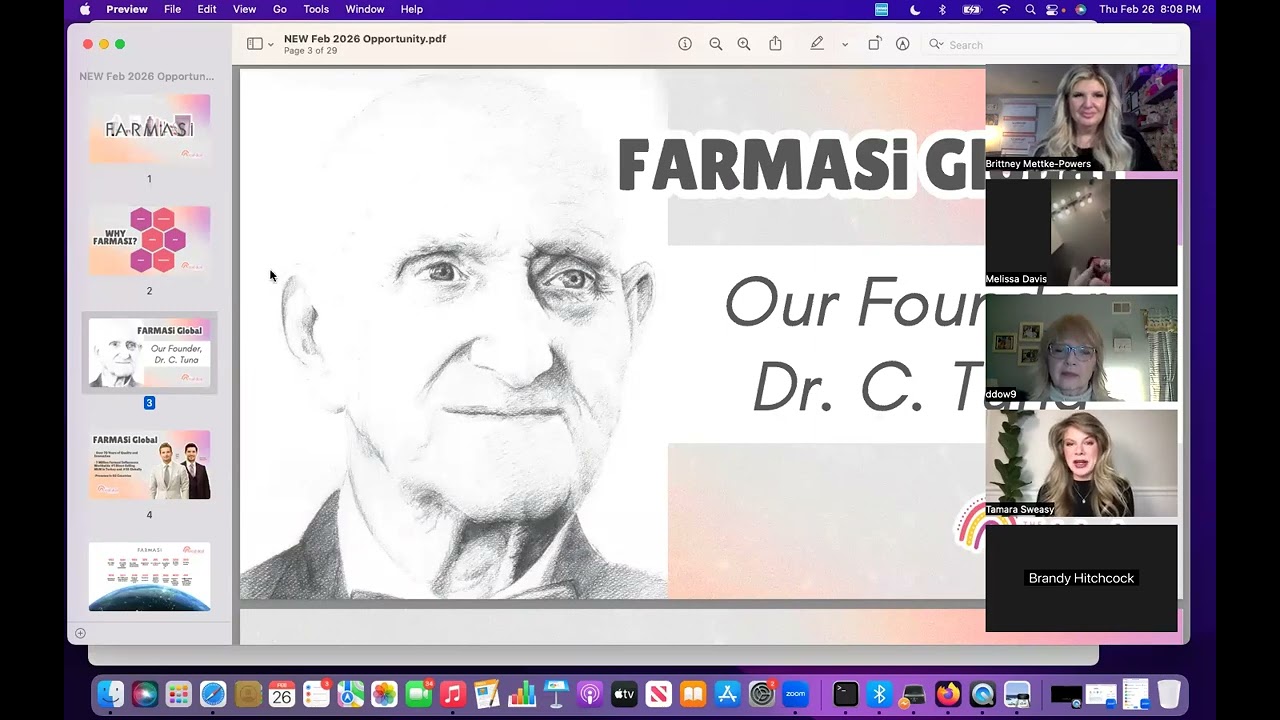Open the View menu
This screenshot has height=720, width=1280.
[244, 9]
